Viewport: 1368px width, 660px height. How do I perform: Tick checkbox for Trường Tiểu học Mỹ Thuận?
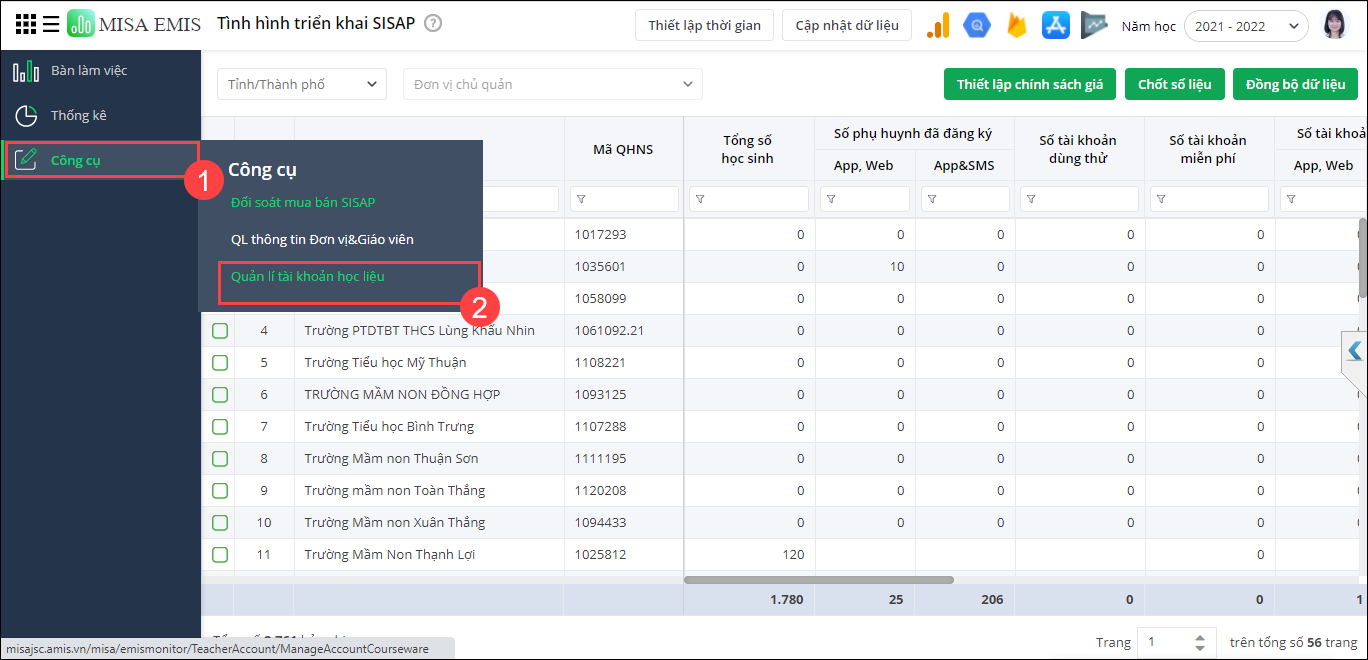[x=220, y=363]
